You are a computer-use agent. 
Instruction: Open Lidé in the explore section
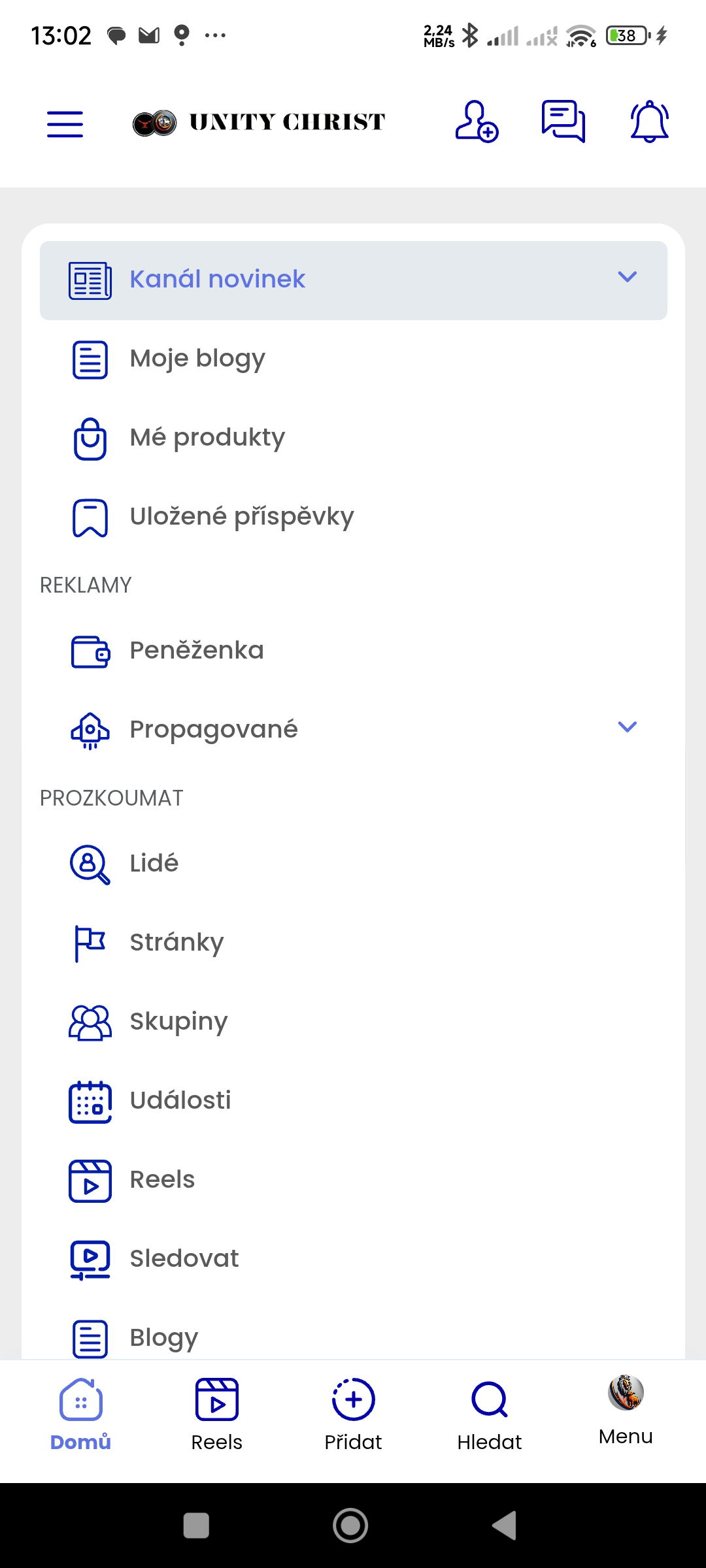point(154,864)
